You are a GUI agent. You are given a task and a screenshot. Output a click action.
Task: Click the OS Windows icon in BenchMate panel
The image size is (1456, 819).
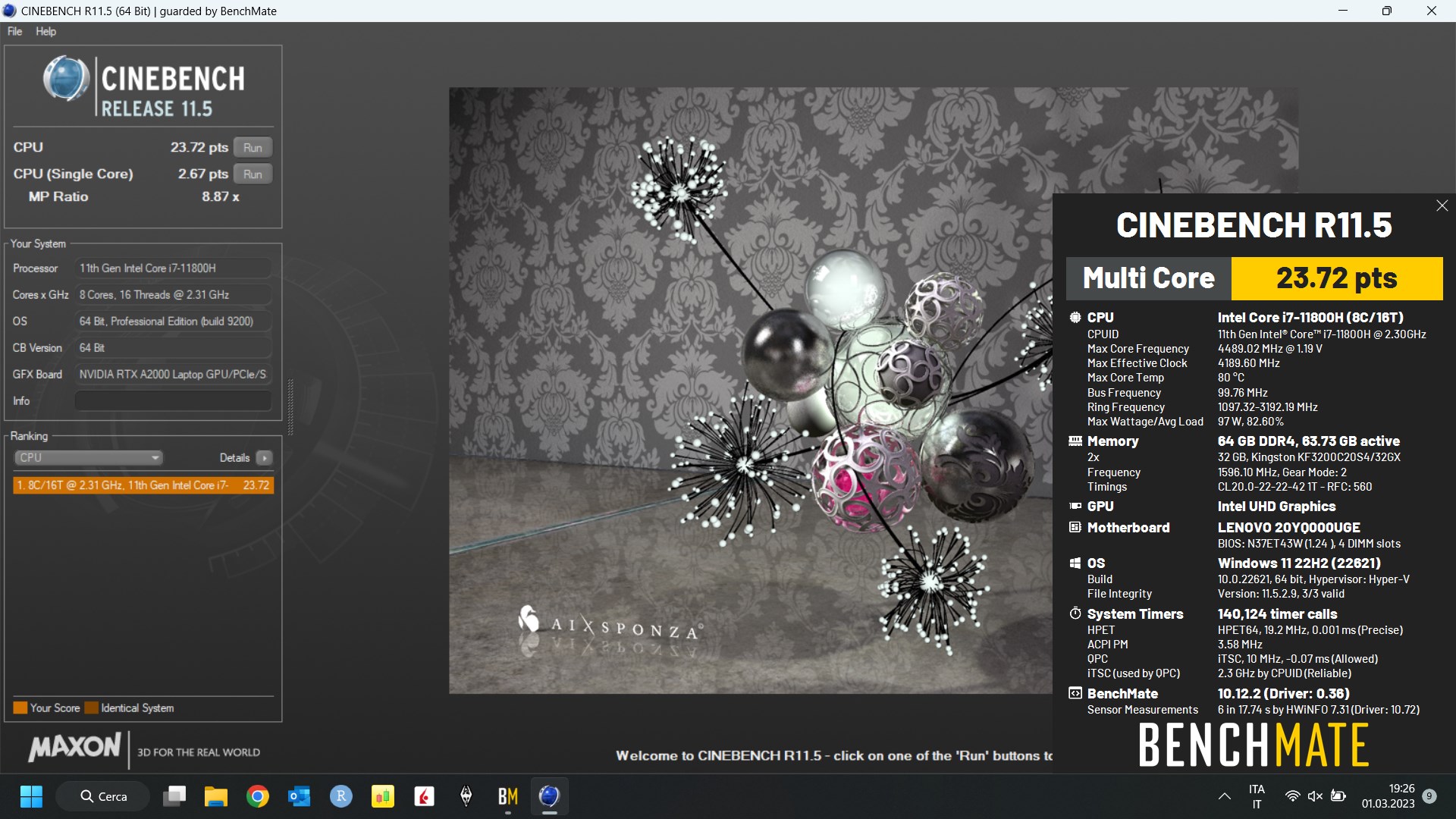coord(1075,563)
